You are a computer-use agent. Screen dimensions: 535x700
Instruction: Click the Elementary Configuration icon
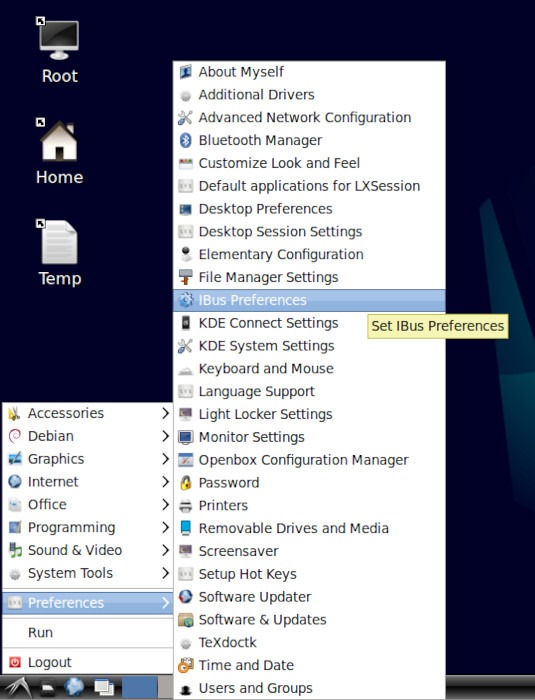click(185, 254)
